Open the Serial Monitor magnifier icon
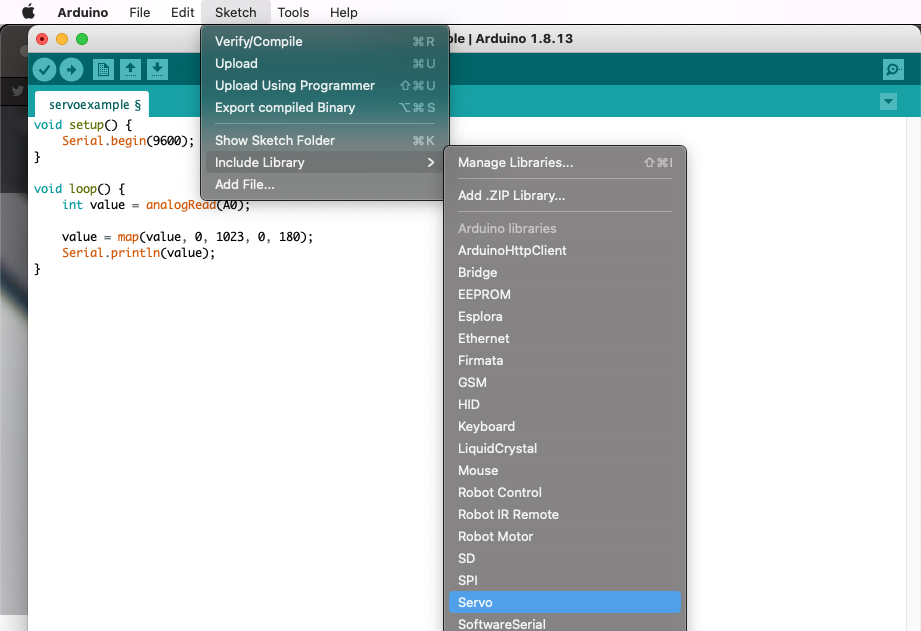This screenshot has height=631, width=921. click(x=892, y=69)
